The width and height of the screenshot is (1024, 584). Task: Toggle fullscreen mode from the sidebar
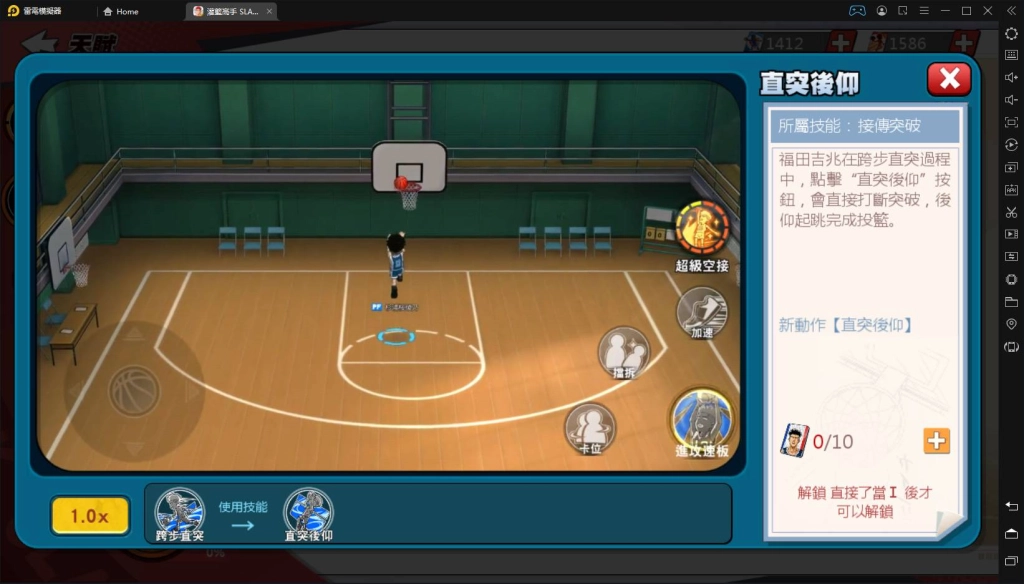point(1011,122)
